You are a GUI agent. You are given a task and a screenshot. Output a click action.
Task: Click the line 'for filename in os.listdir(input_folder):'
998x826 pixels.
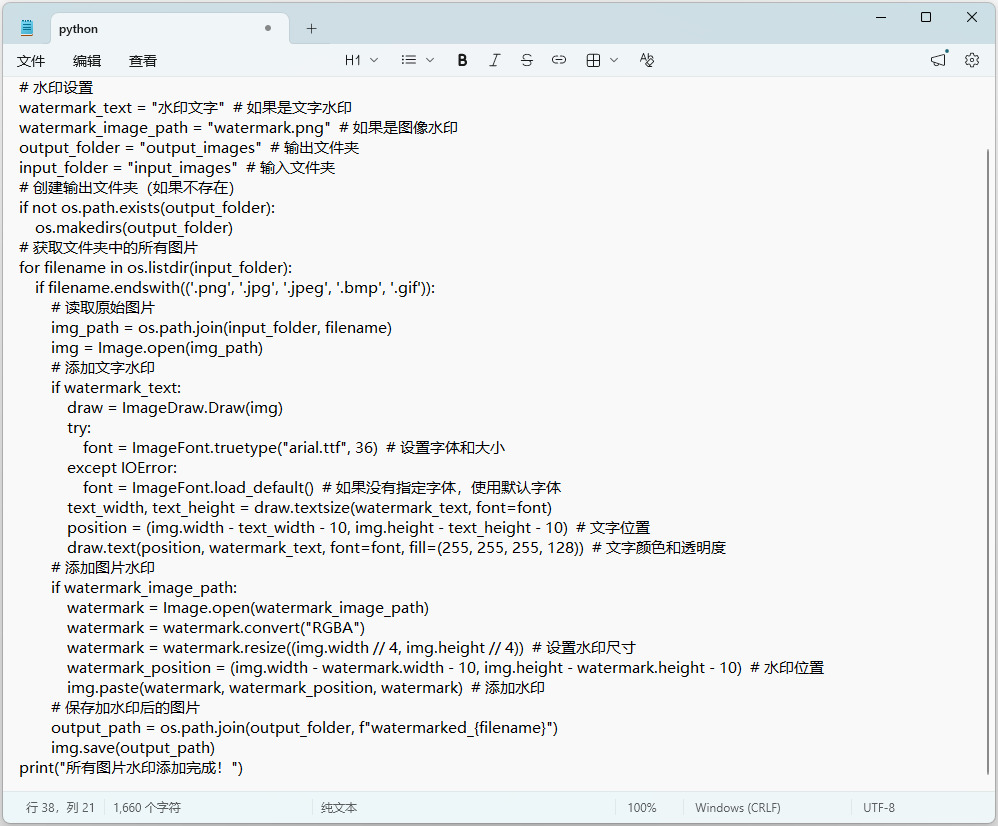[x=155, y=268]
